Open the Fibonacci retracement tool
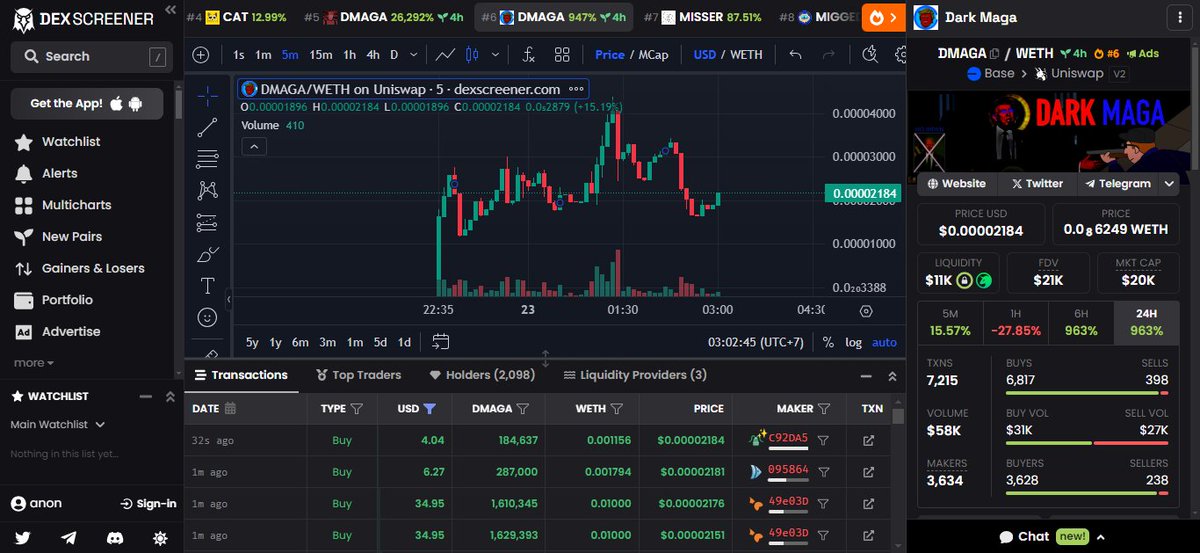The width and height of the screenshot is (1200, 553). tap(207, 159)
